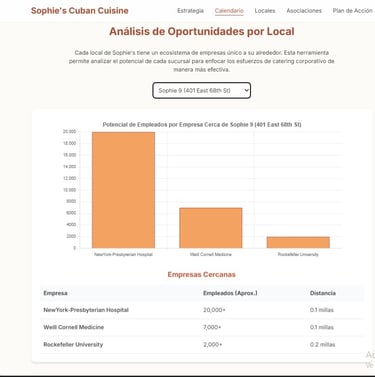Click the chart title above the bars
The height and width of the screenshot is (377, 375).
tap(202, 125)
